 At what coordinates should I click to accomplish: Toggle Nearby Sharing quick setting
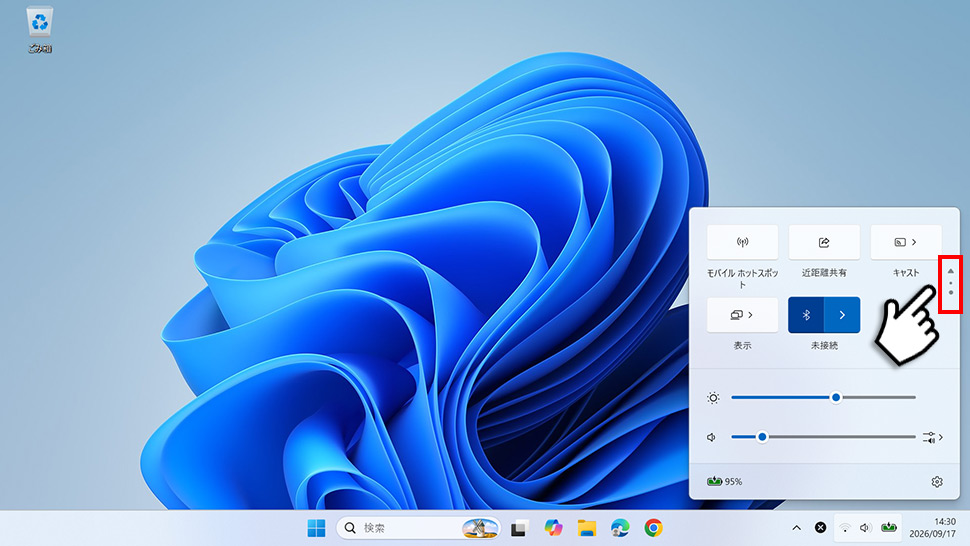(824, 242)
